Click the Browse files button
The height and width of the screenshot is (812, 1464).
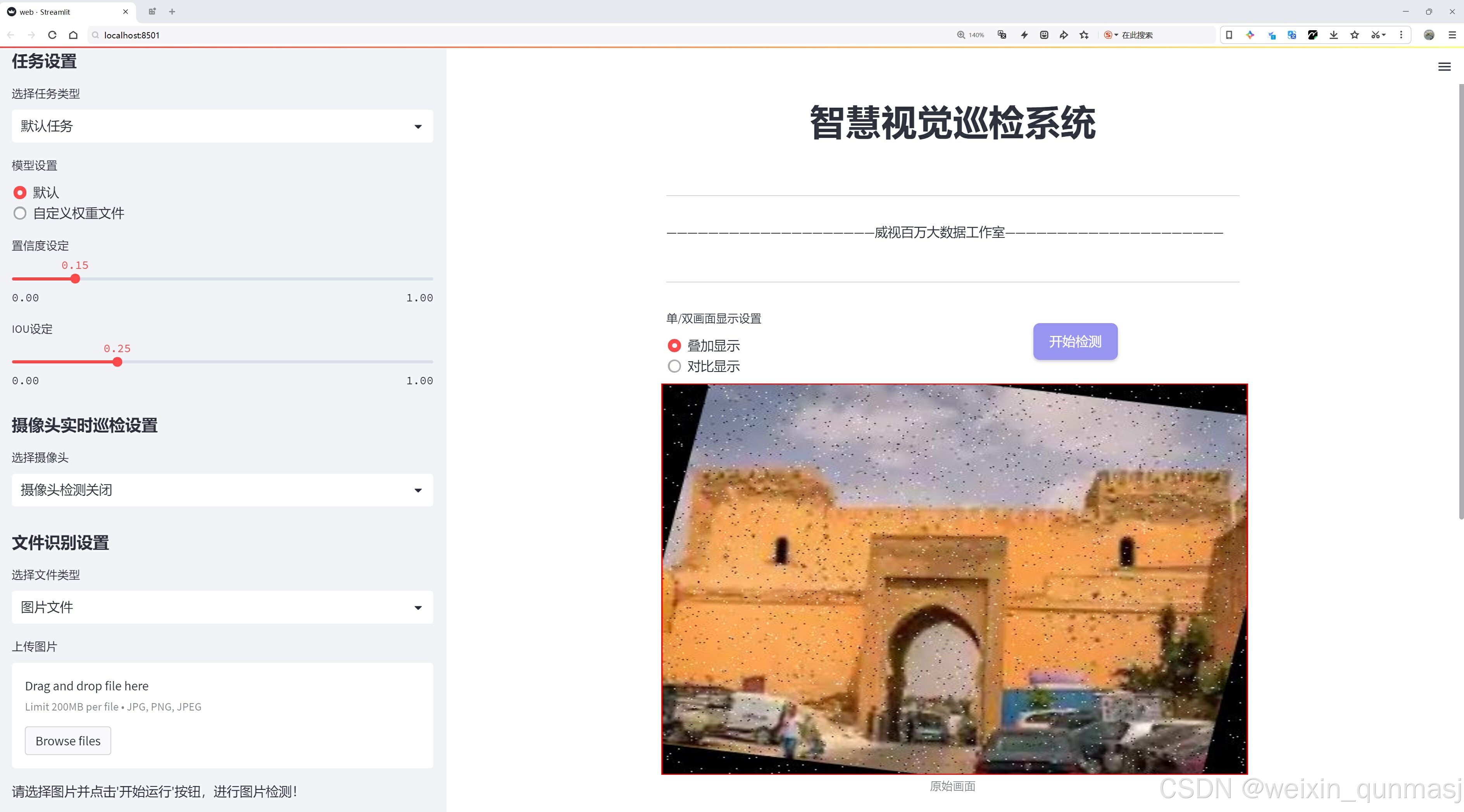coord(67,741)
